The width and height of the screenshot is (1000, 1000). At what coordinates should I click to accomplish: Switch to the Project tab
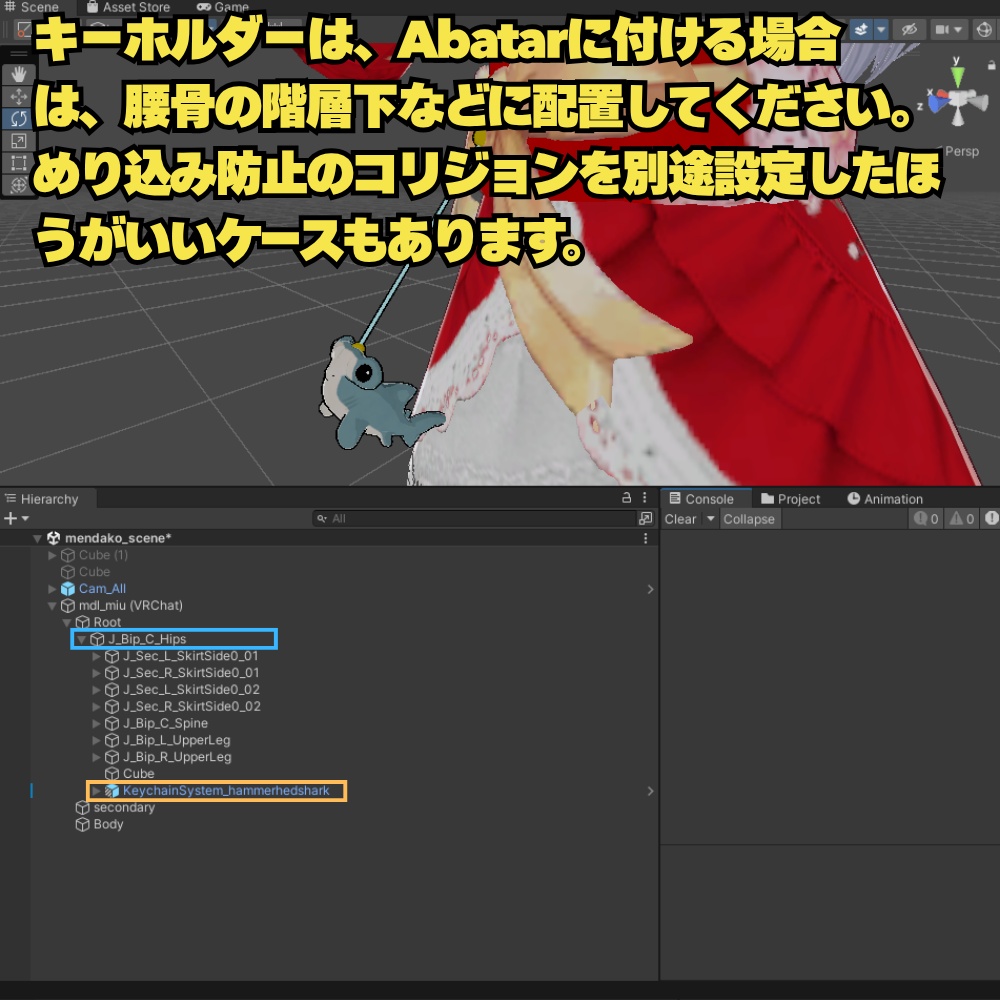(791, 499)
